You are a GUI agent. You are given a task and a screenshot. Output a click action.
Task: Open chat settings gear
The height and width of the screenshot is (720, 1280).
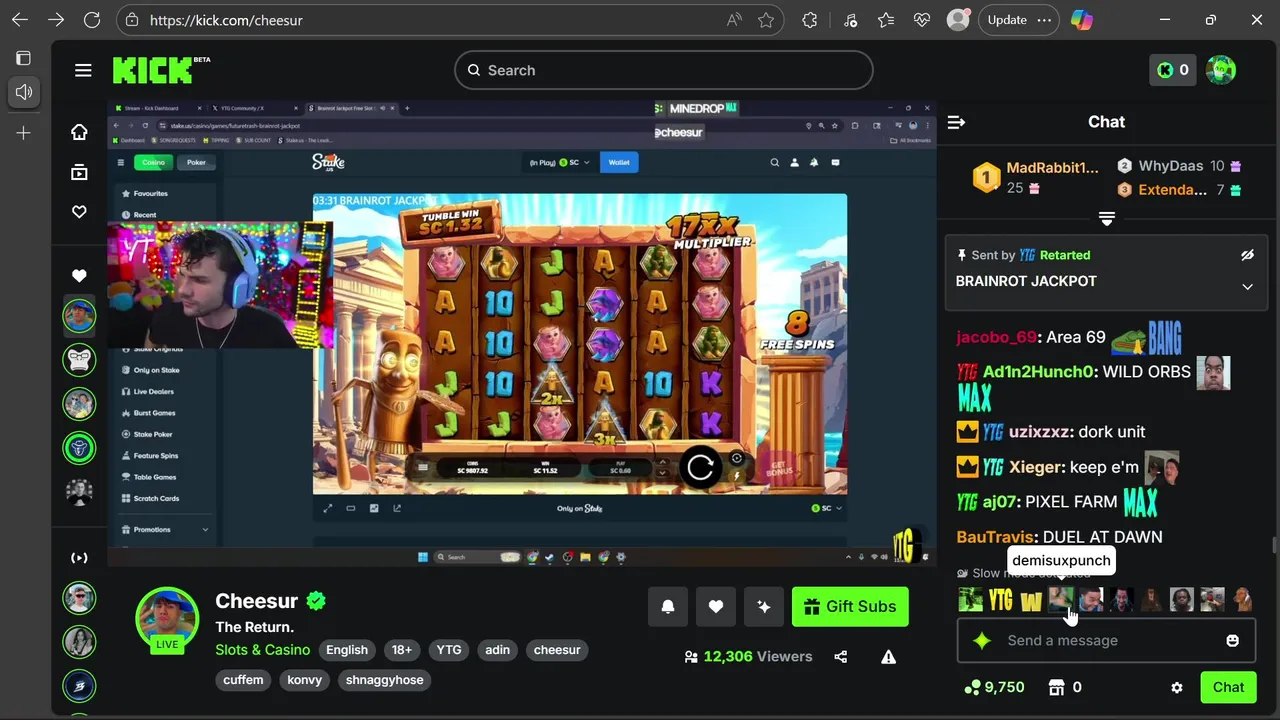pos(1177,688)
